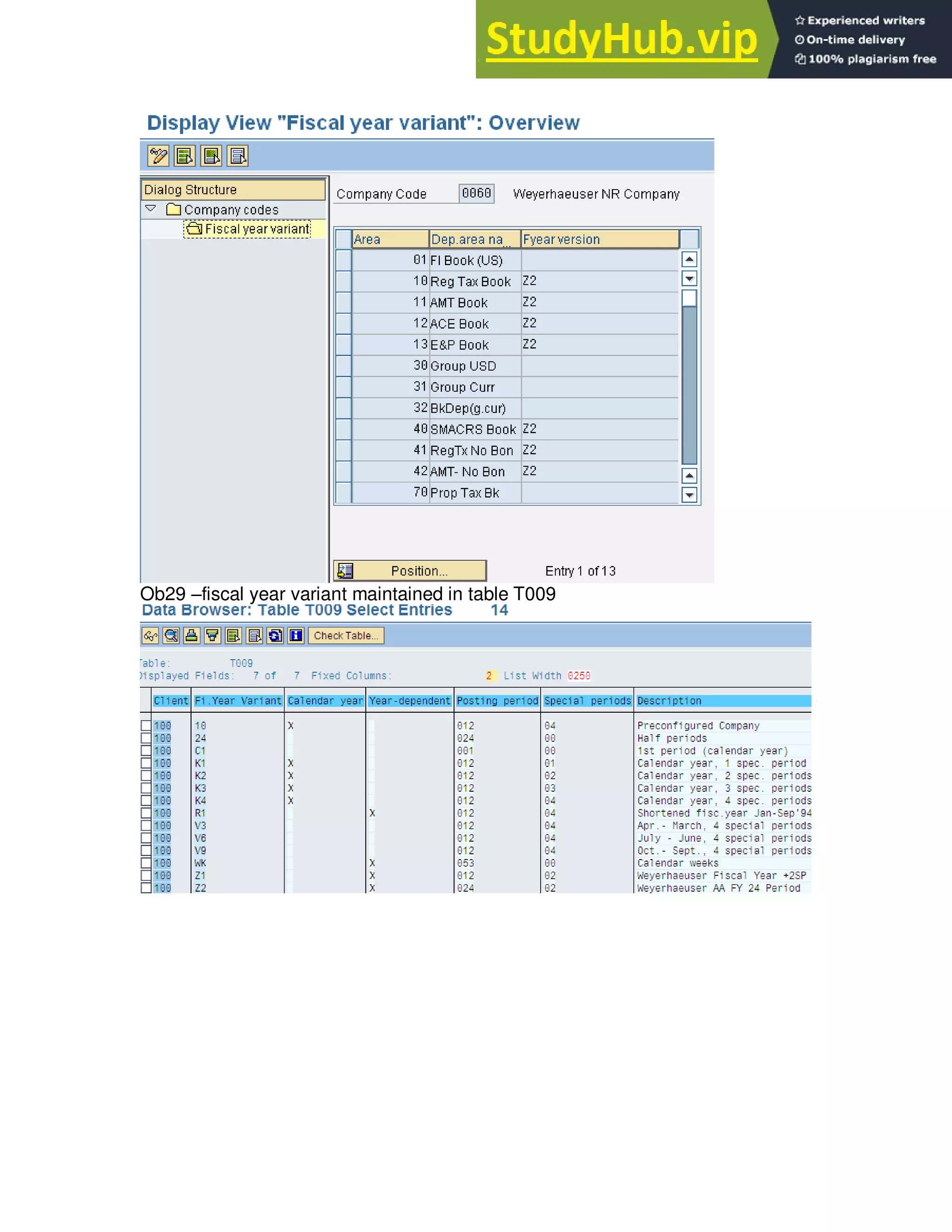
Task: Click the magnifier Find icon in Data Browser toolbar
Action: (171, 636)
